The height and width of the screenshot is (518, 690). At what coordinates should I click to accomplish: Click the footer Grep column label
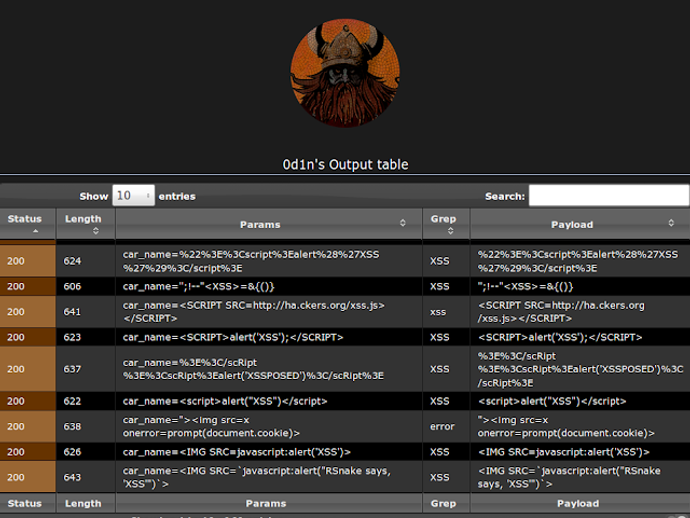pyautogui.click(x=444, y=503)
